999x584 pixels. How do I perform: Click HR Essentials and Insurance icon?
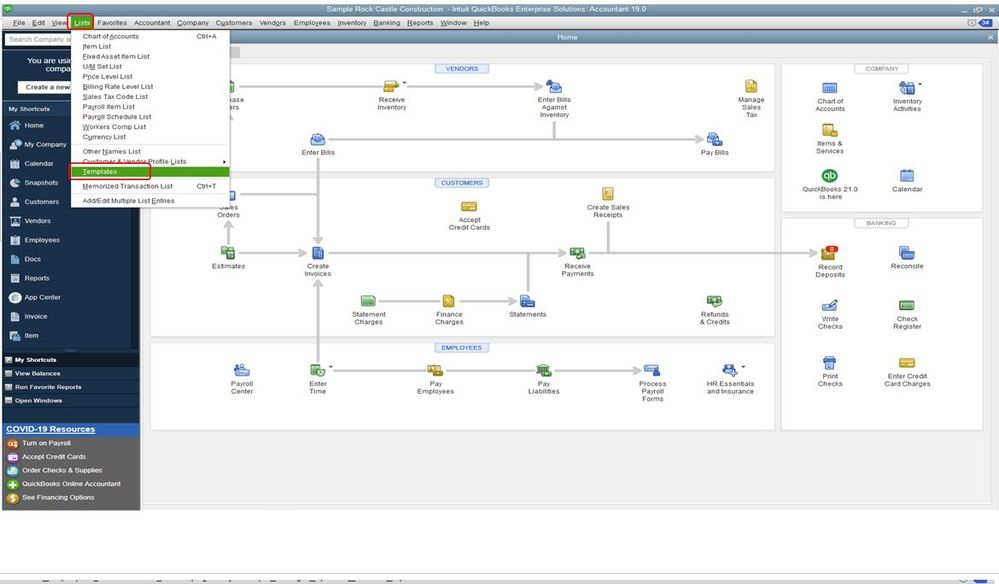[x=729, y=371]
